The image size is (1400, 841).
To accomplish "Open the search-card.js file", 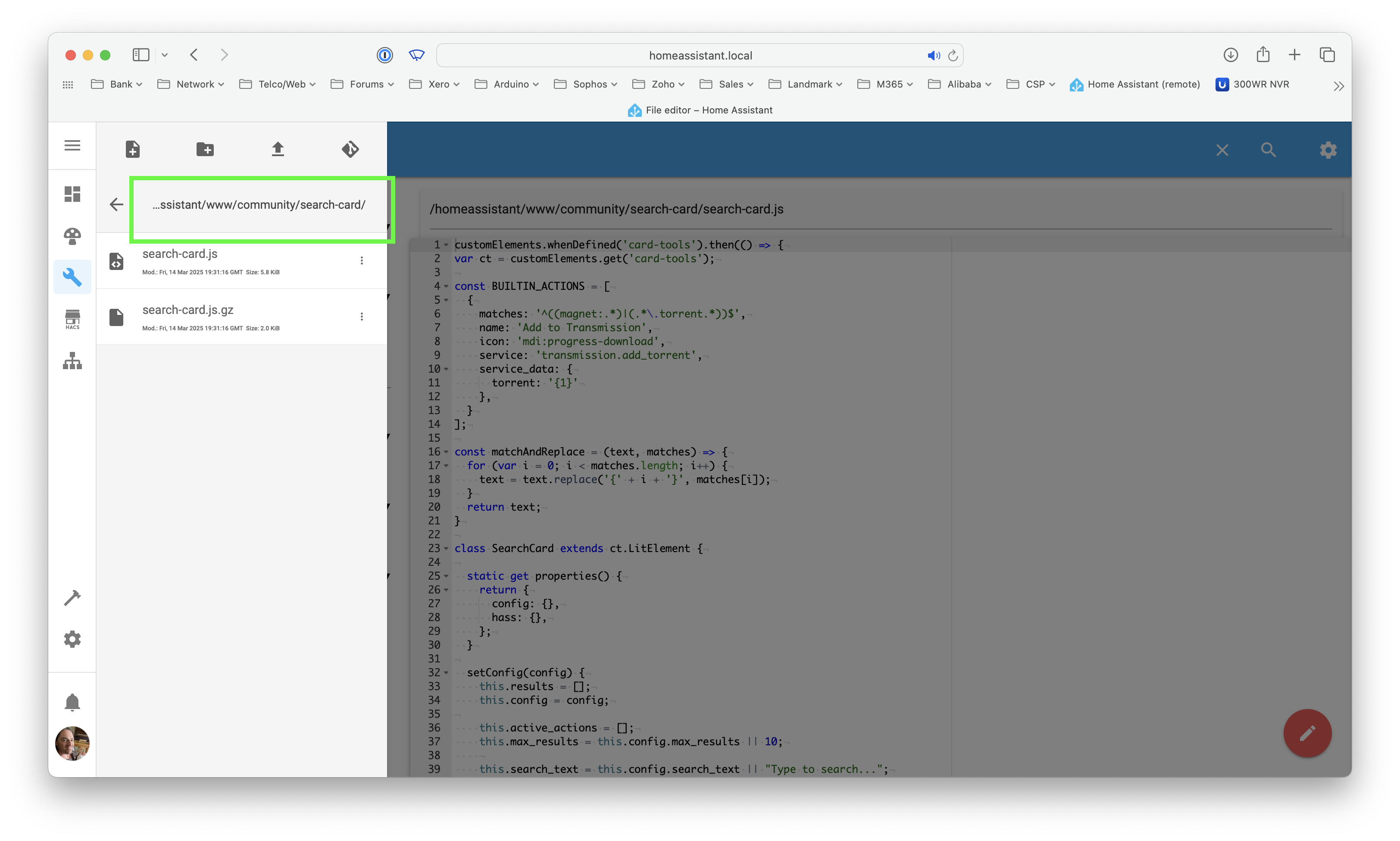I will [180, 254].
